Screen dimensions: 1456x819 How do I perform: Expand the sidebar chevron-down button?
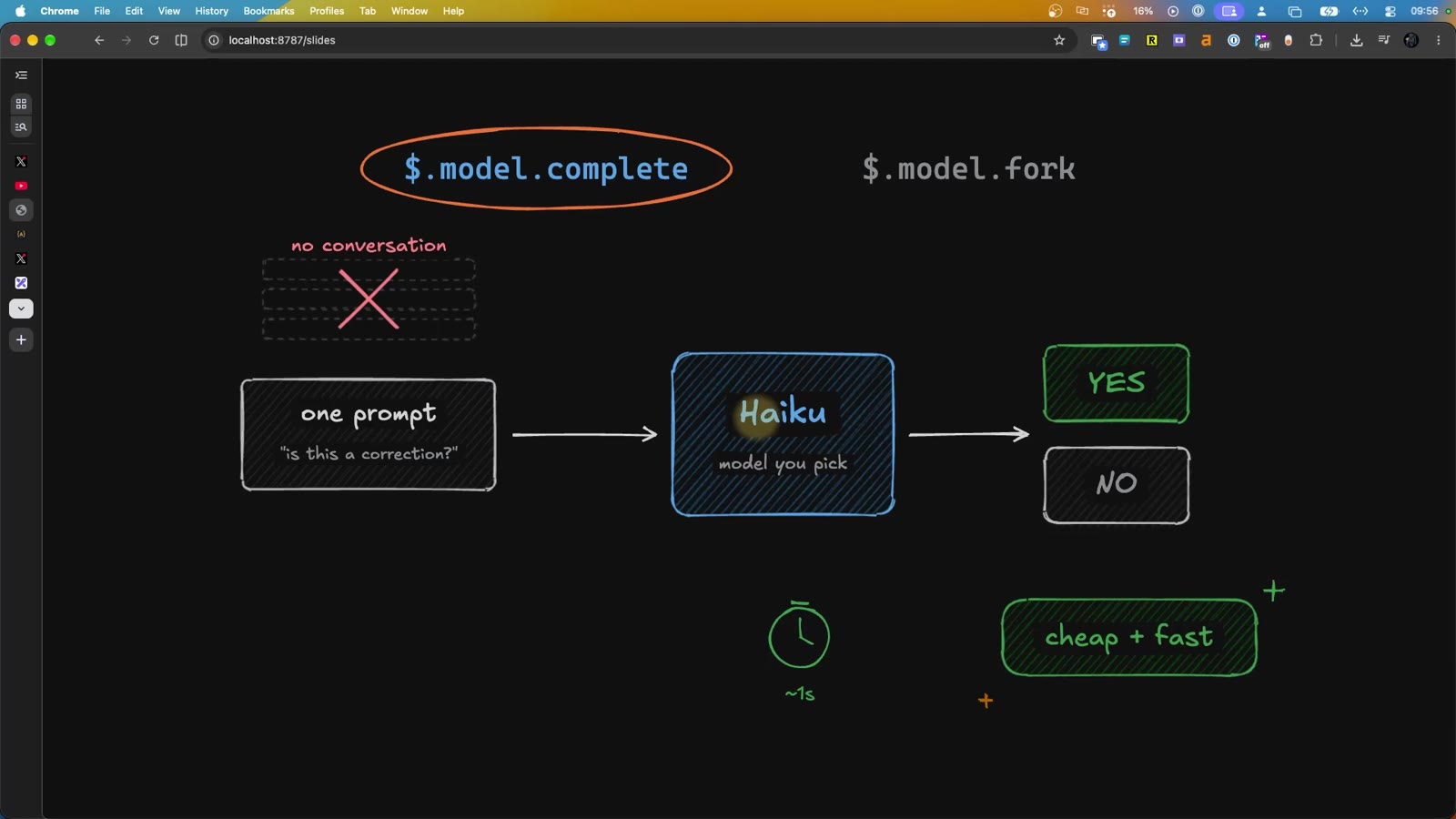click(x=21, y=308)
